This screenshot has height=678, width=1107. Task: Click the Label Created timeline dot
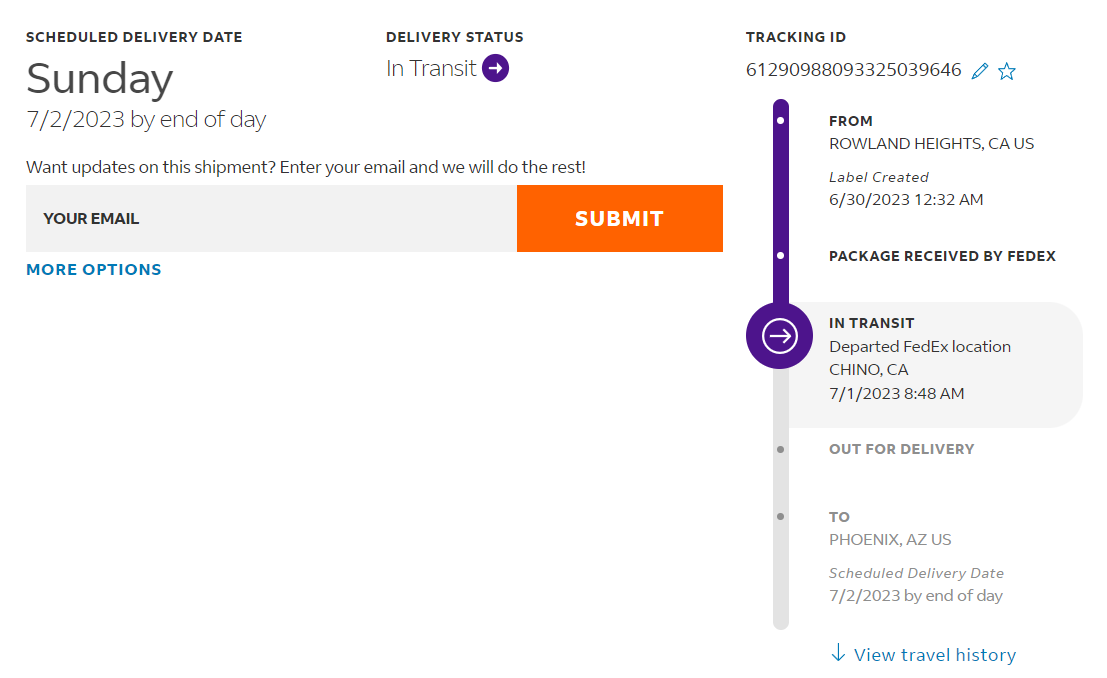(x=780, y=121)
